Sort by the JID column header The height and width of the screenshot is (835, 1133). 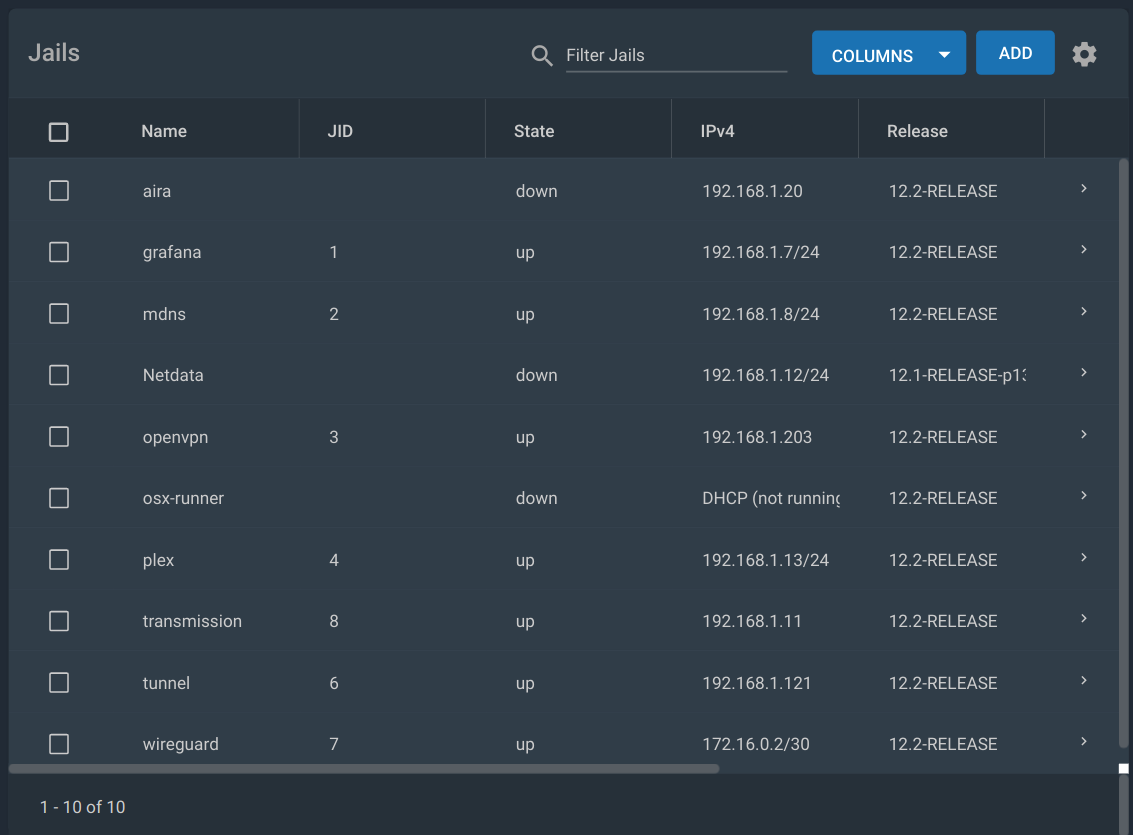pos(340,131)
